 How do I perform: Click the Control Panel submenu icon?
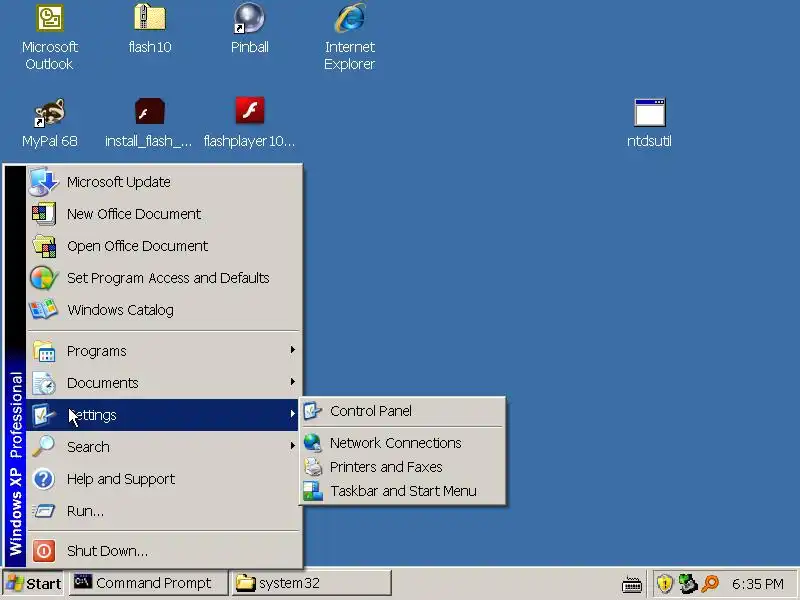click(313, 411)
